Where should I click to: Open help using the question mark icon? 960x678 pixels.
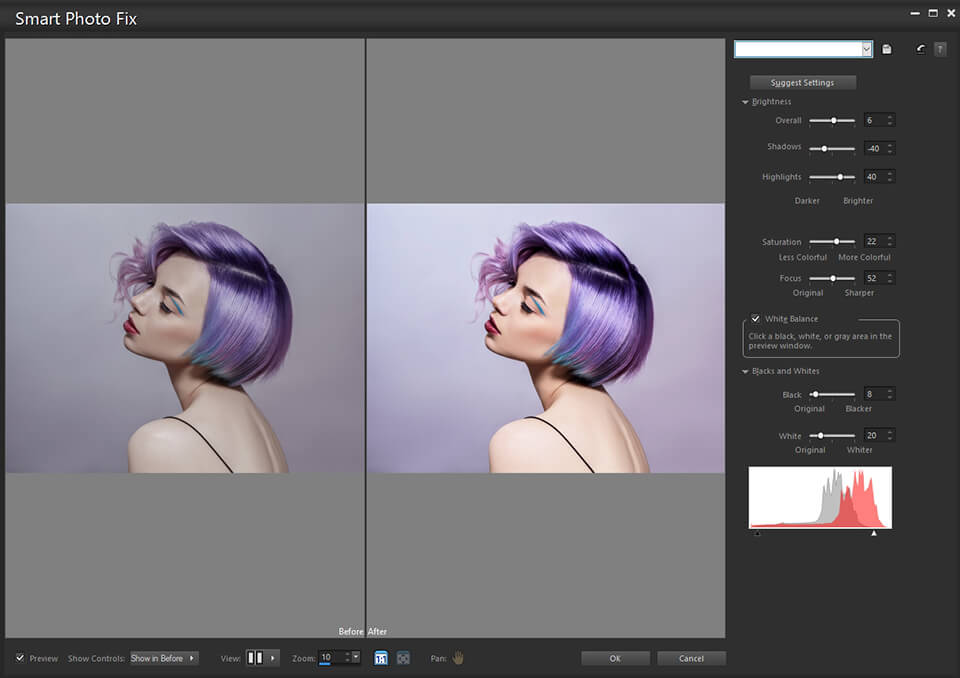940,48
